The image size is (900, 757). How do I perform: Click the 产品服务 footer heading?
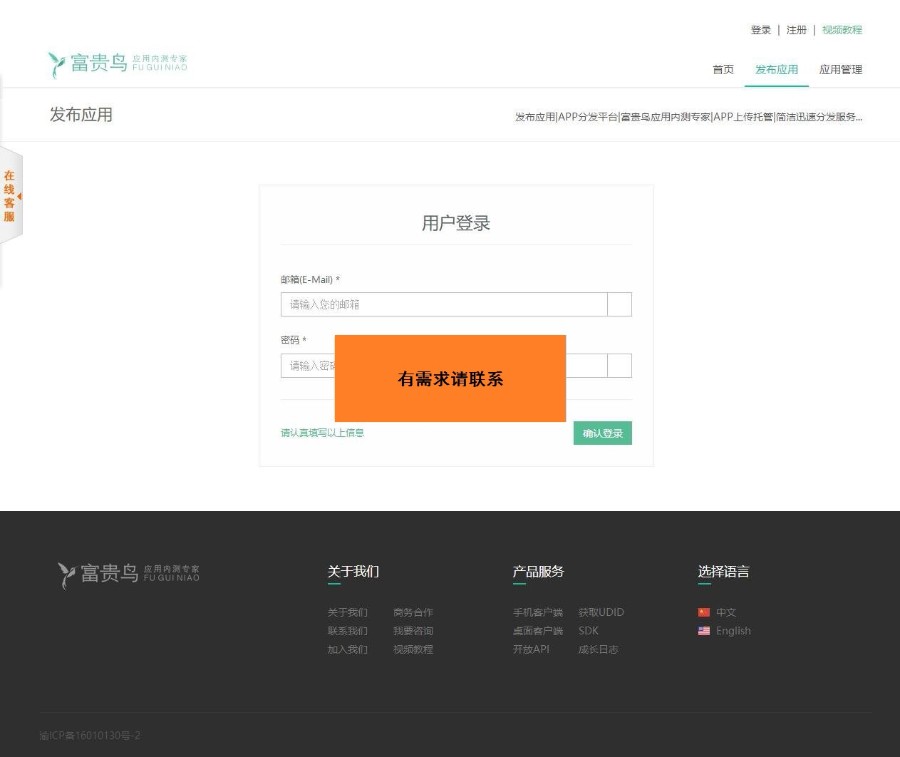538,572
